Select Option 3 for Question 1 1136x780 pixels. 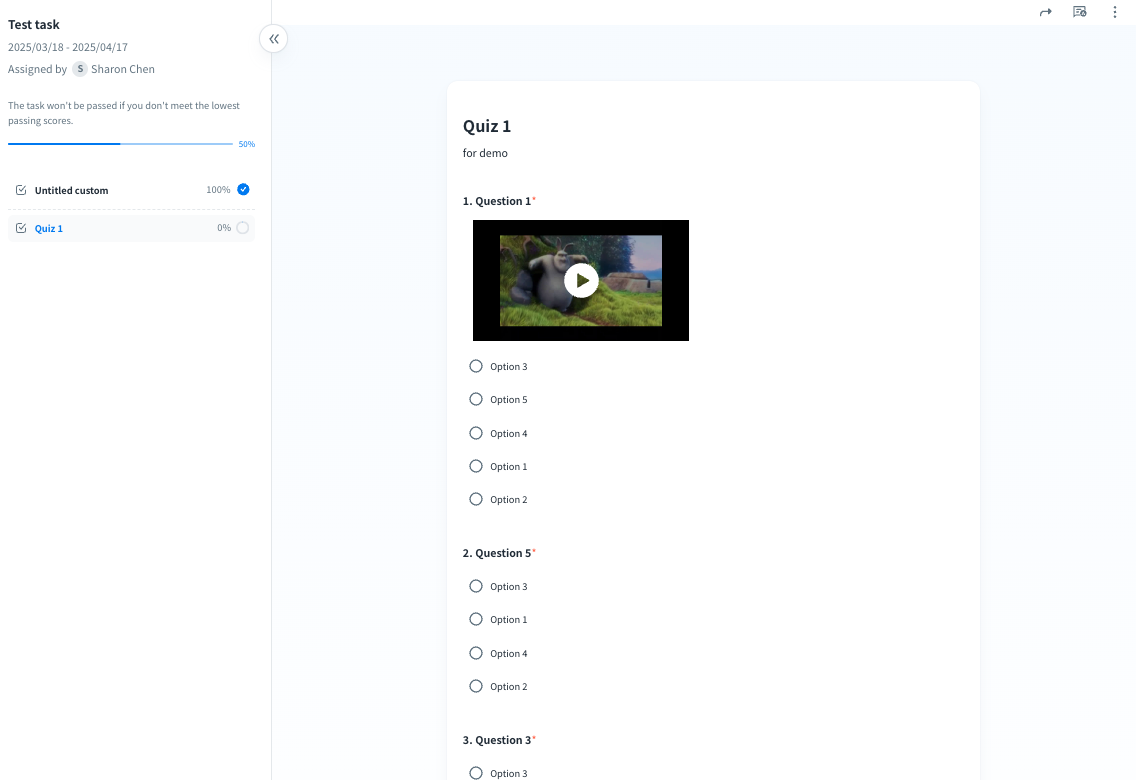476,366
